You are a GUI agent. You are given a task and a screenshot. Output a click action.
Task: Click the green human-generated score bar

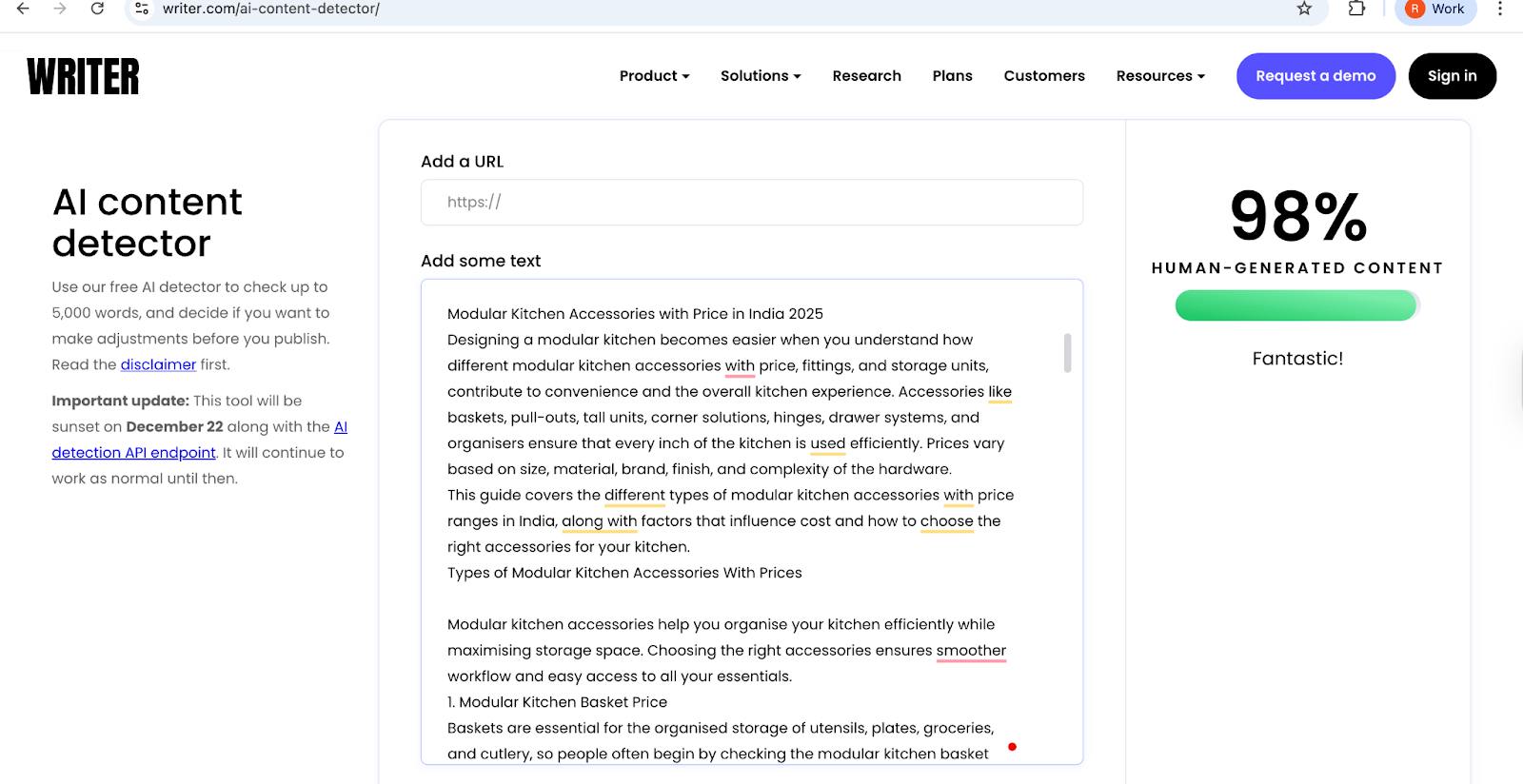[1296, 305]
